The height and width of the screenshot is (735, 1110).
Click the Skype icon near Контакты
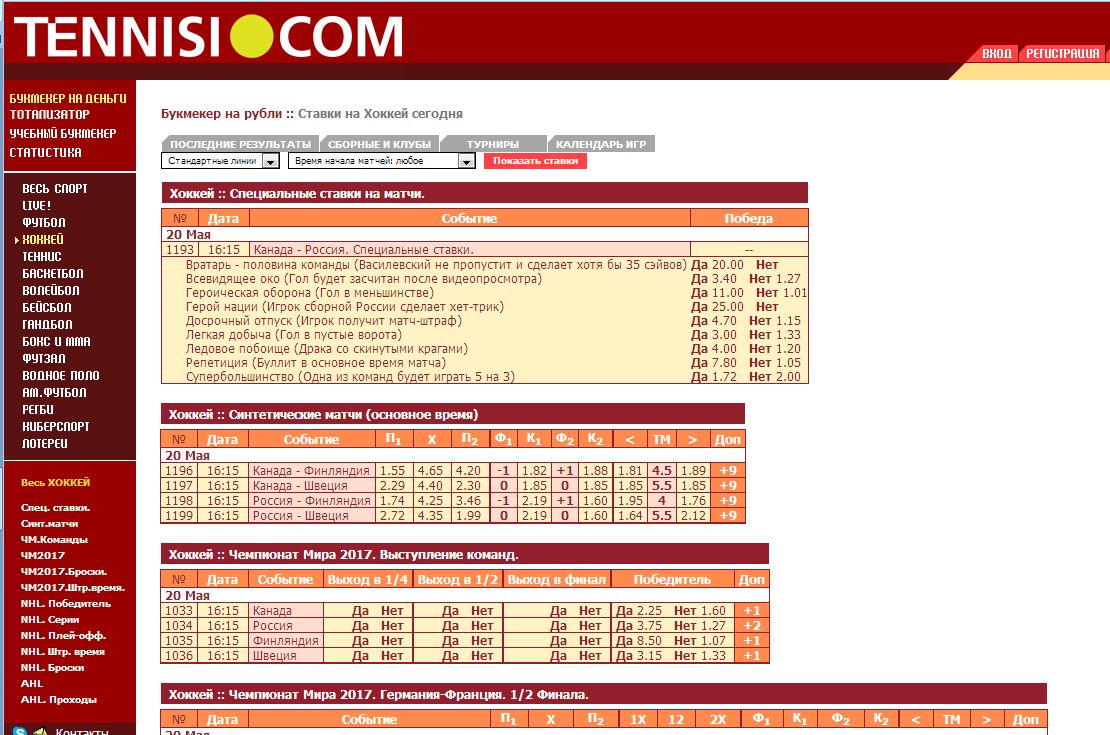point(20,730)
